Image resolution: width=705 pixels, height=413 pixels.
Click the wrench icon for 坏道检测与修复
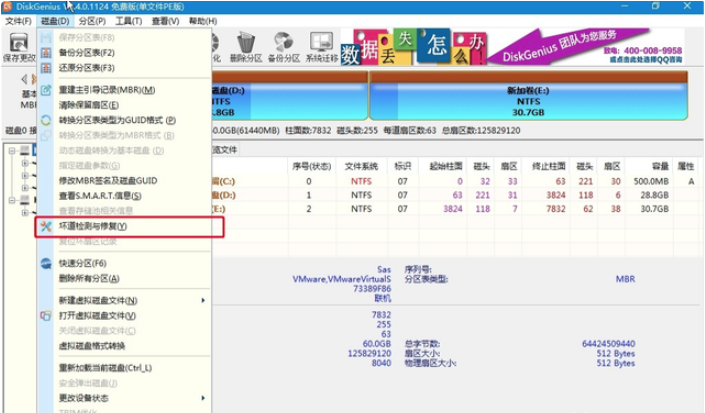pos(46,226)
